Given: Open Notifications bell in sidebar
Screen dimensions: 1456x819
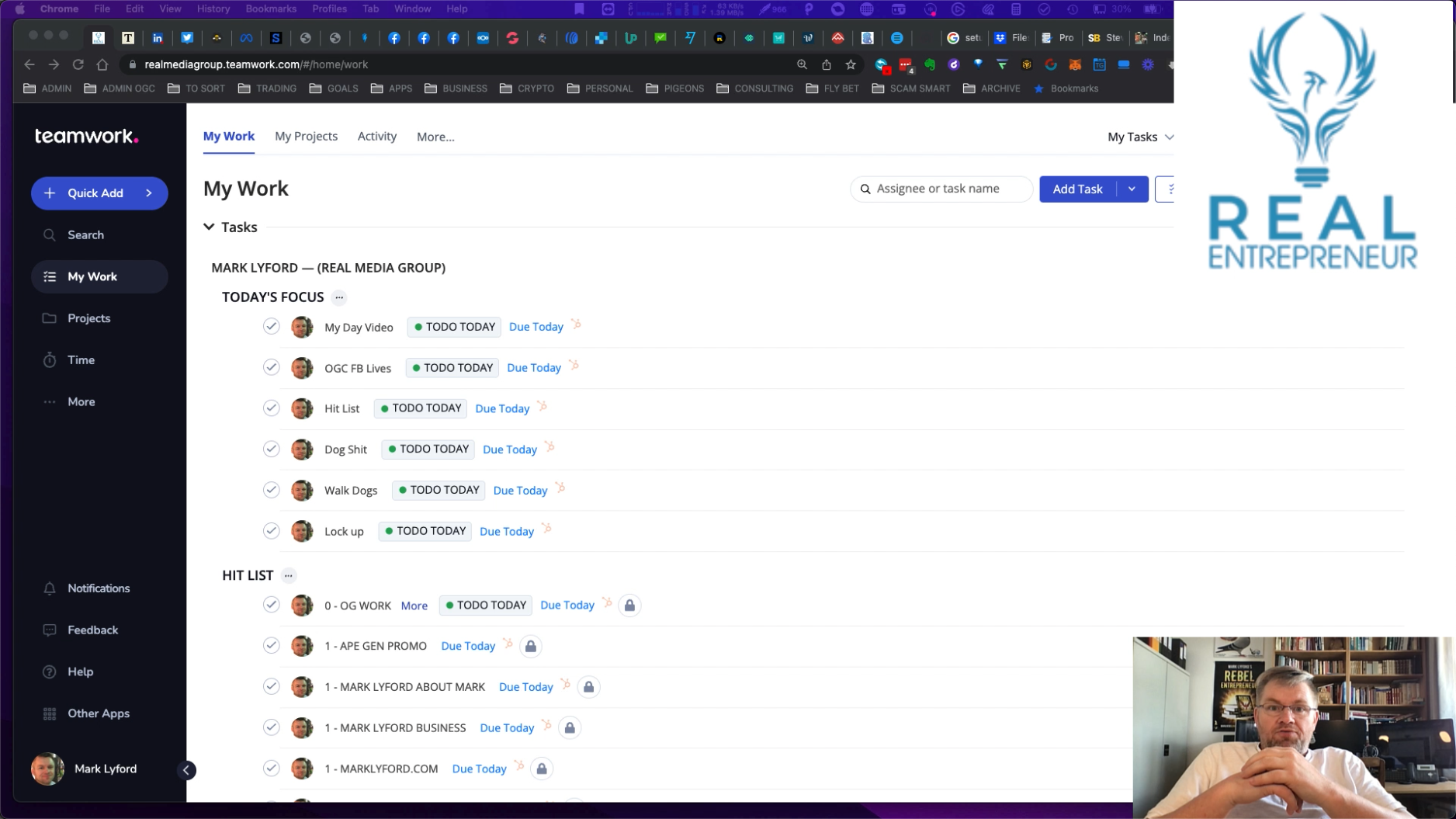Looking at the screenshot, I should 50,588.
